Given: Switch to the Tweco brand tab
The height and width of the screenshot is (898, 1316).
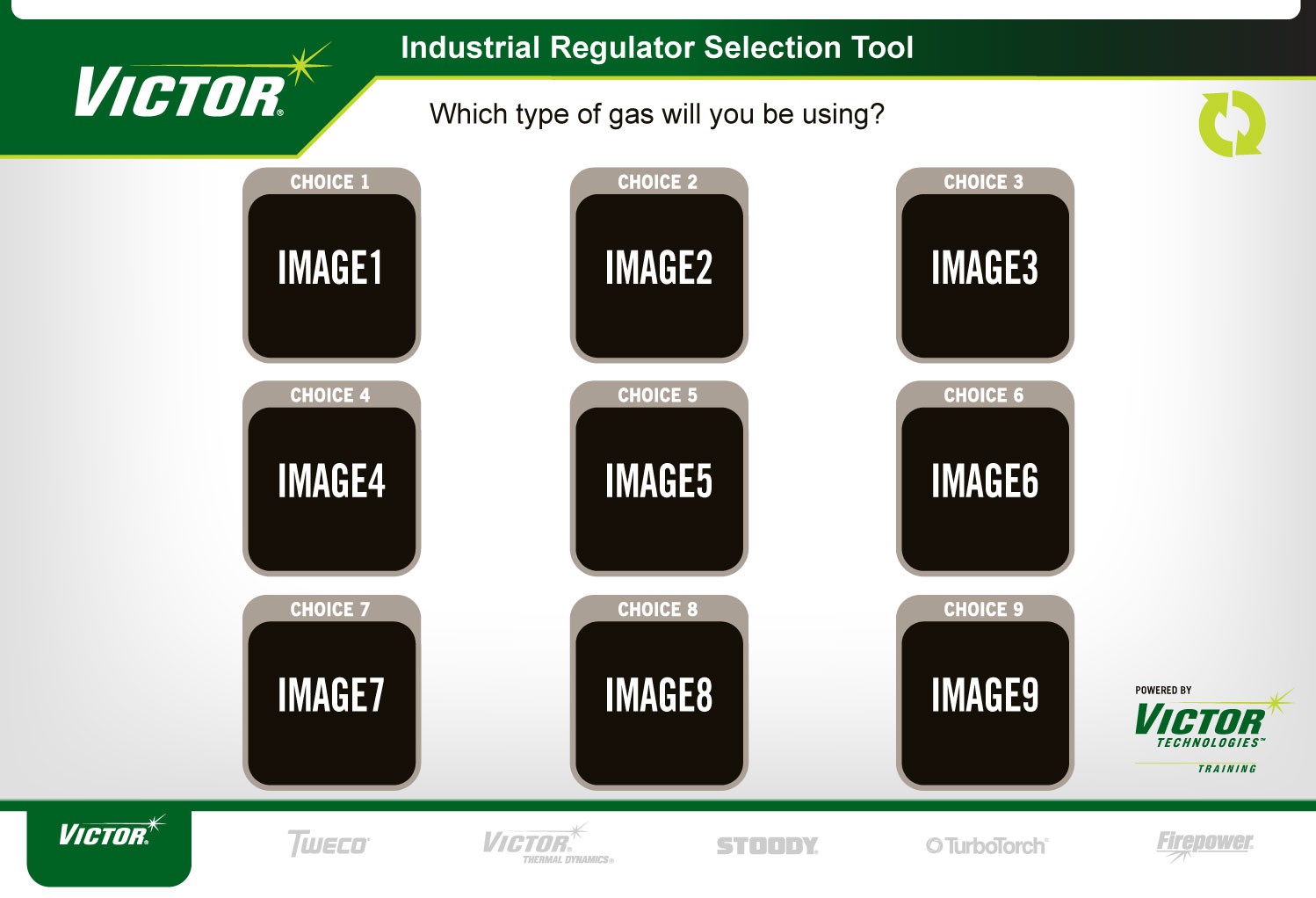Looking at the screenshot, I should click(329, 844).
